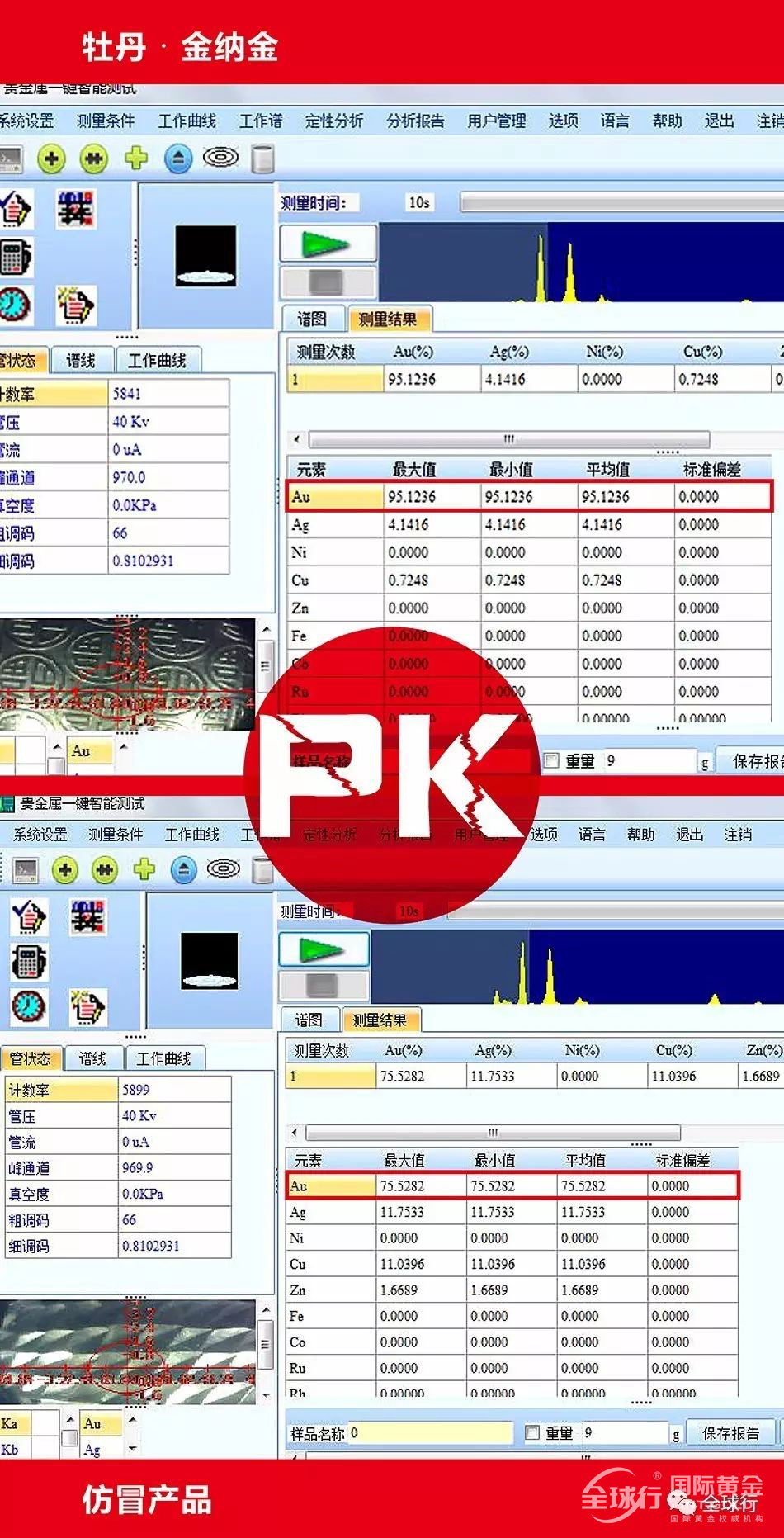Tick the 重量 checkbox beside 样品名称 0
Image resolution: width=784 pixels, height=1538 pixels.
pos(532,1432)
